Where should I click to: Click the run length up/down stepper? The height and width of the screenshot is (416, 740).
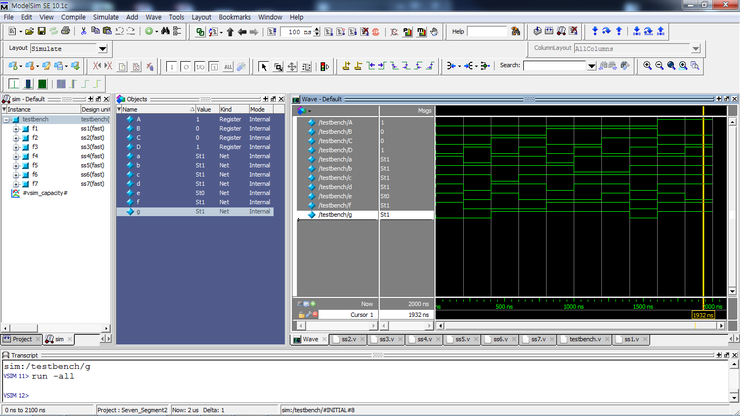tap(315, 32)
